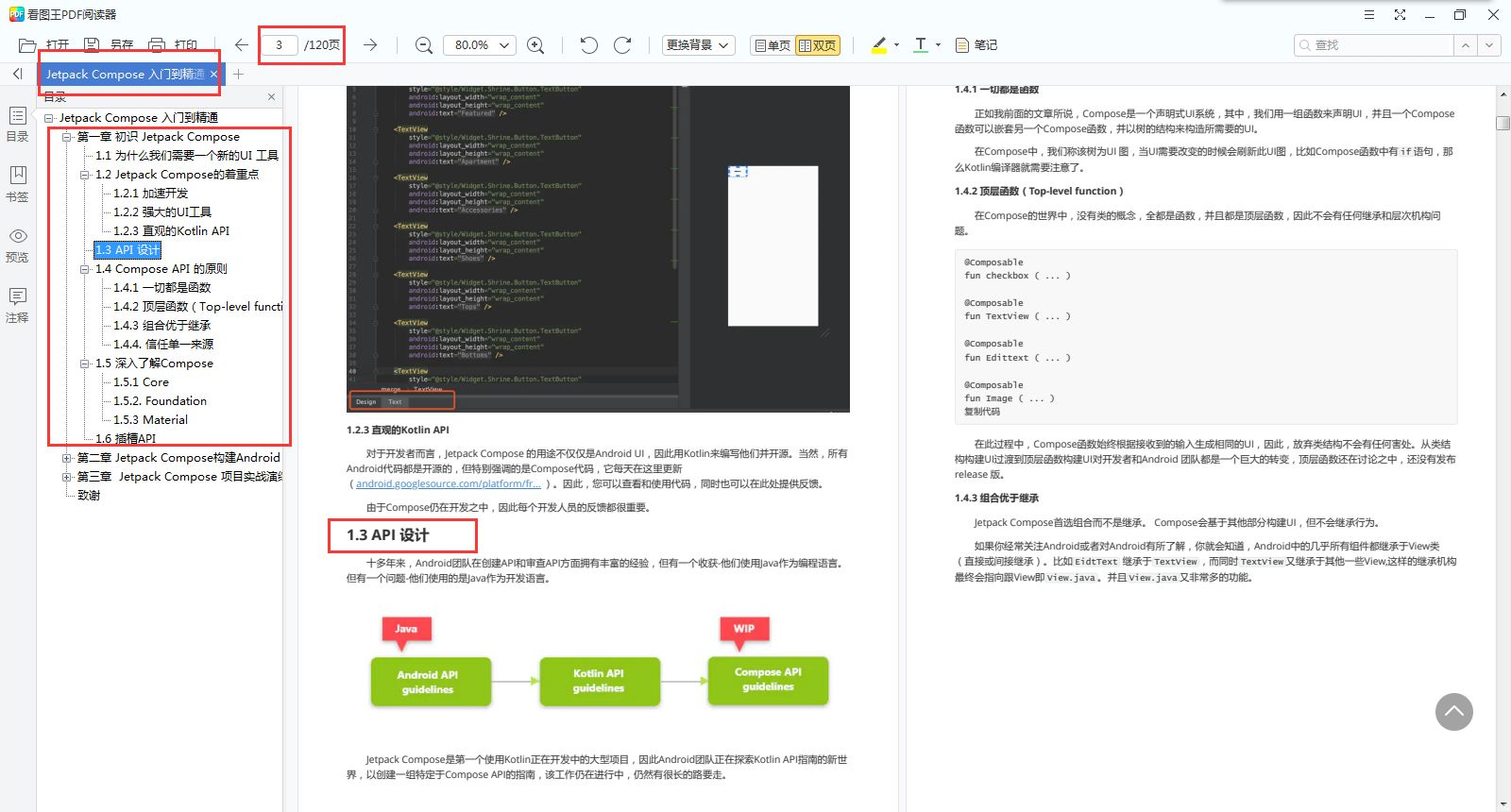1511x812 pixels.
Task: Go to previous page arrow
Action: point(242,44)
